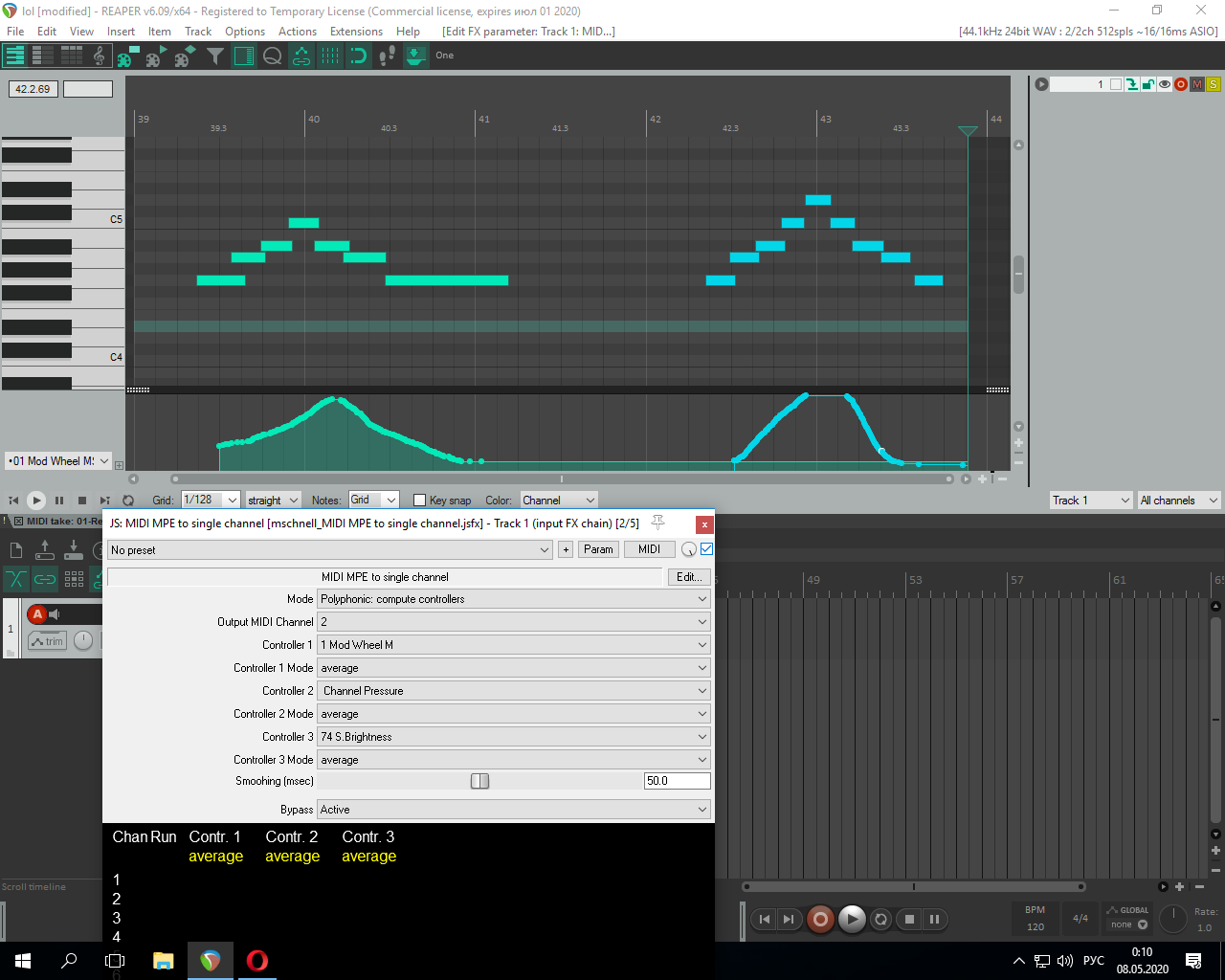
Task: Open the All channels dropdown
Action: 1178,500
